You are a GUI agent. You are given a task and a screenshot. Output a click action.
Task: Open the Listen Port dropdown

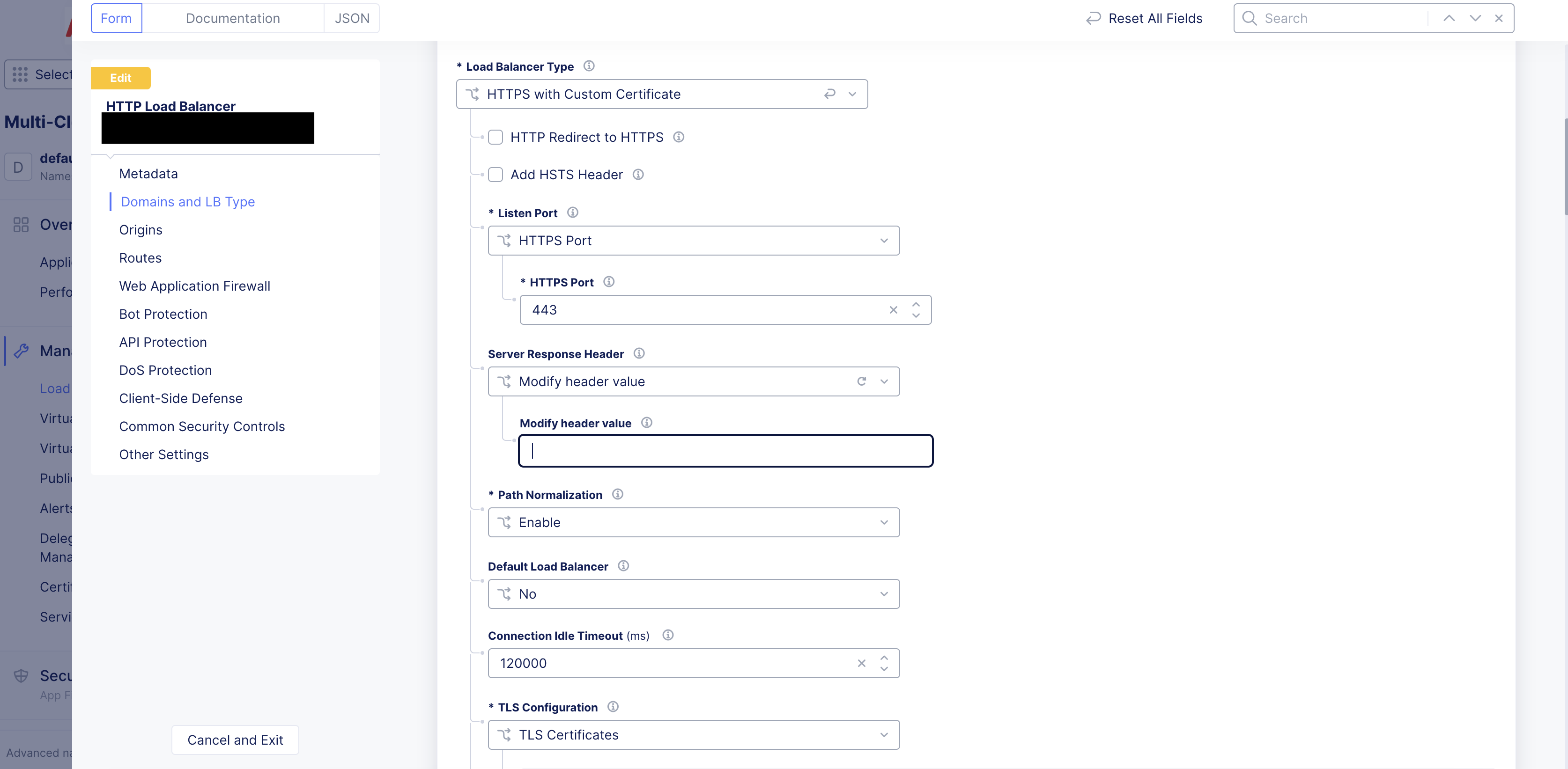pyautogui.click(x=884, y=240)
